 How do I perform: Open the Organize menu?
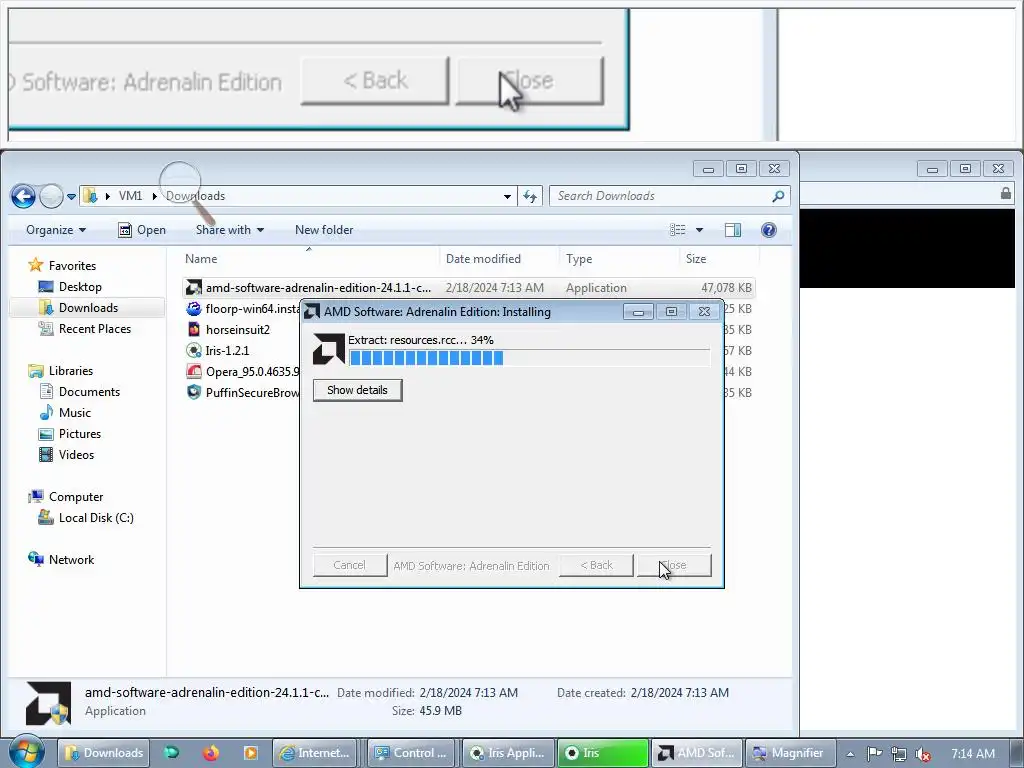coord(56,230)
